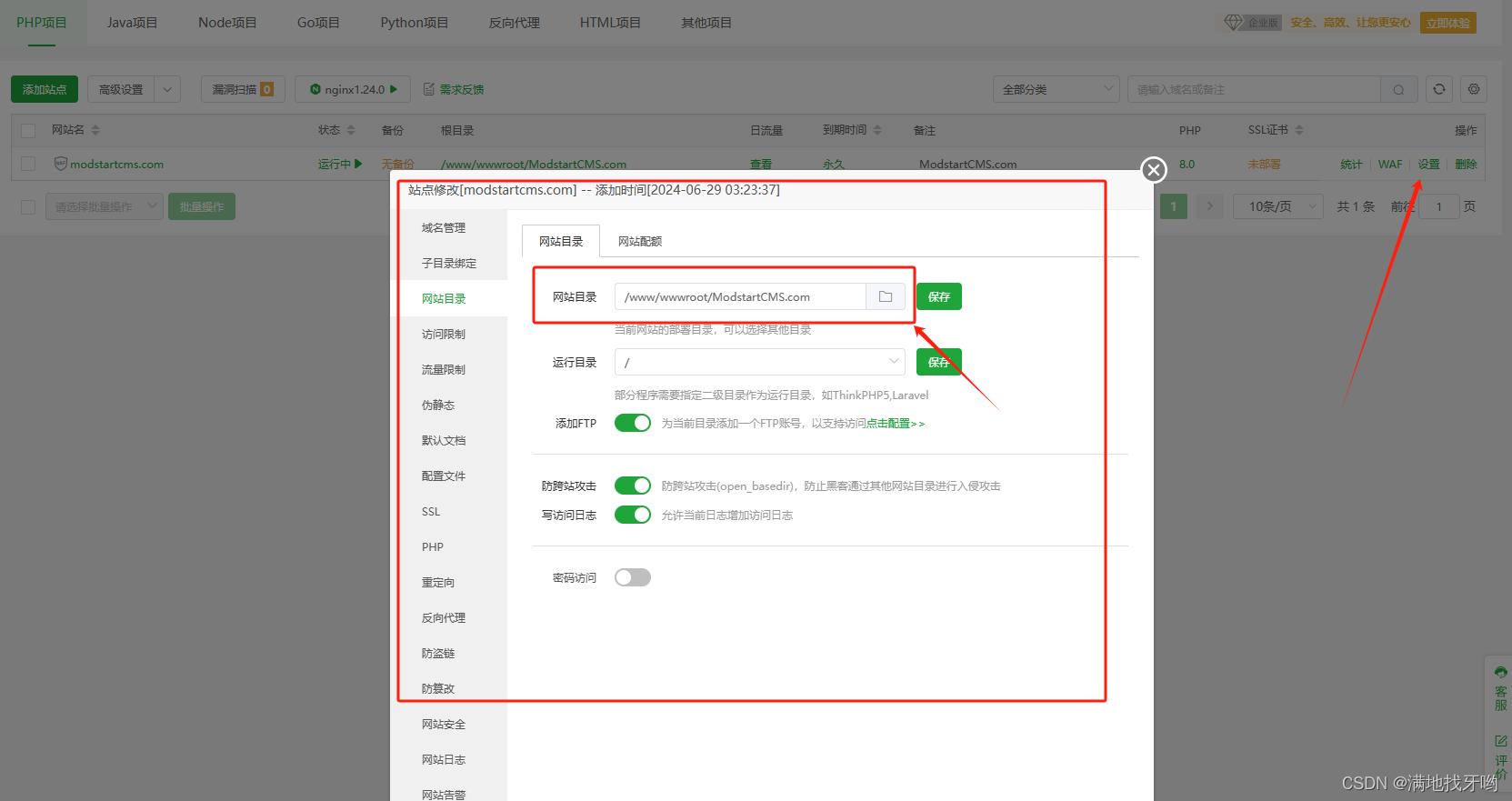1512x801 pixels.
Task: Select the 网站目录 tab in dialog
Action: pyautogui.click(x=561, y=241)
